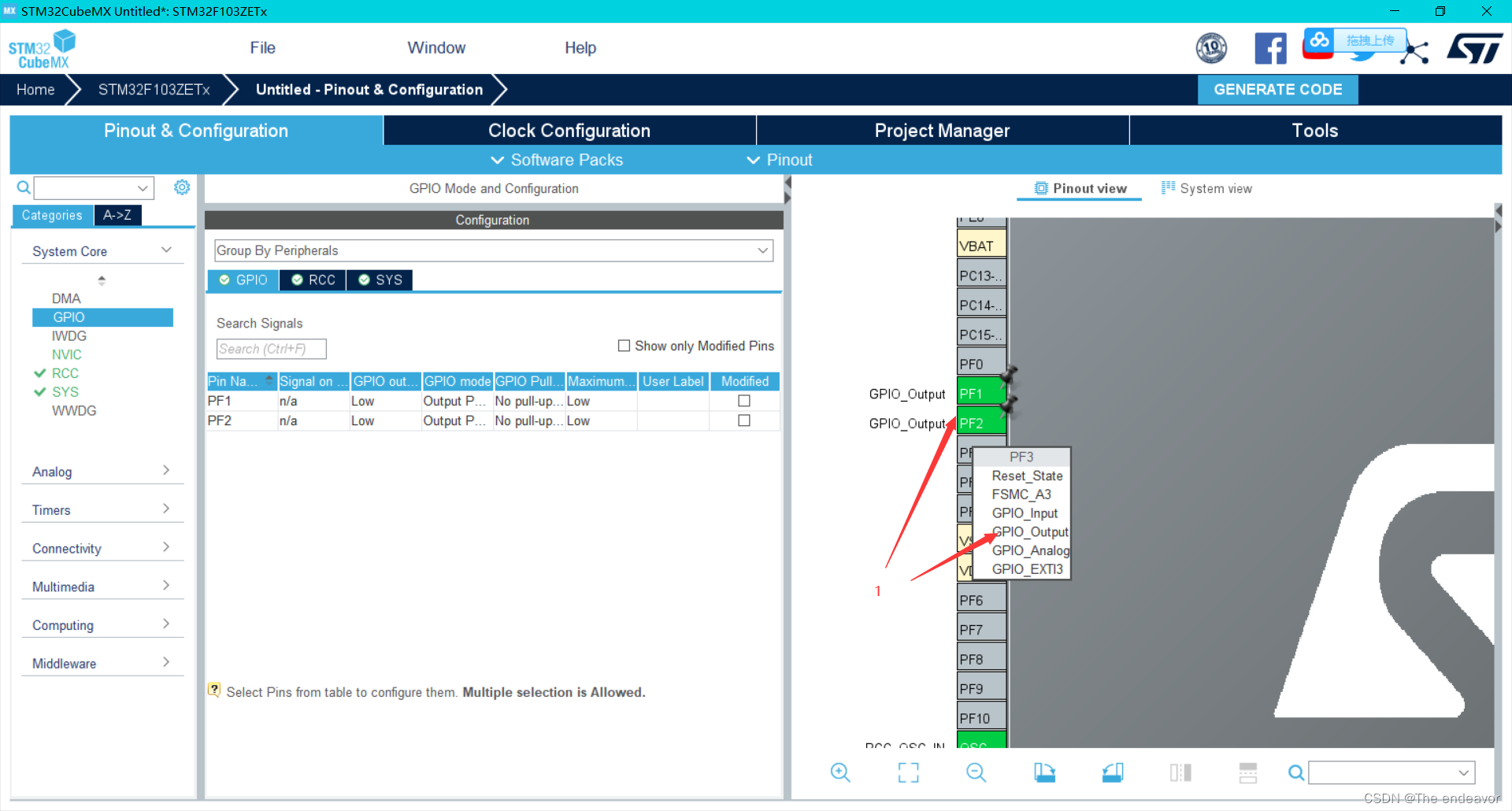Viewport: 1512px width, 811px height.
Task: Switch to the Clock Configuration tab
Action: (x=569, y=131)
